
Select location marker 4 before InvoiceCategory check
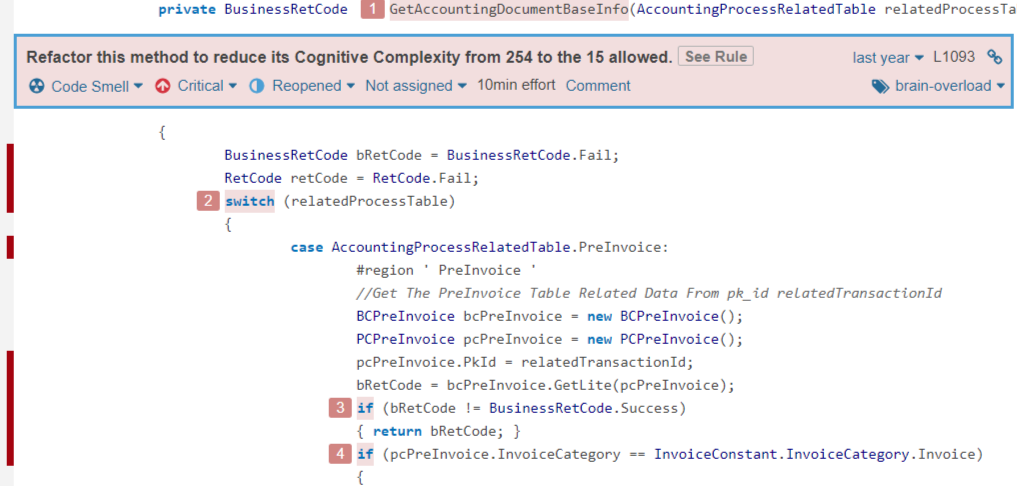[340, 455]
